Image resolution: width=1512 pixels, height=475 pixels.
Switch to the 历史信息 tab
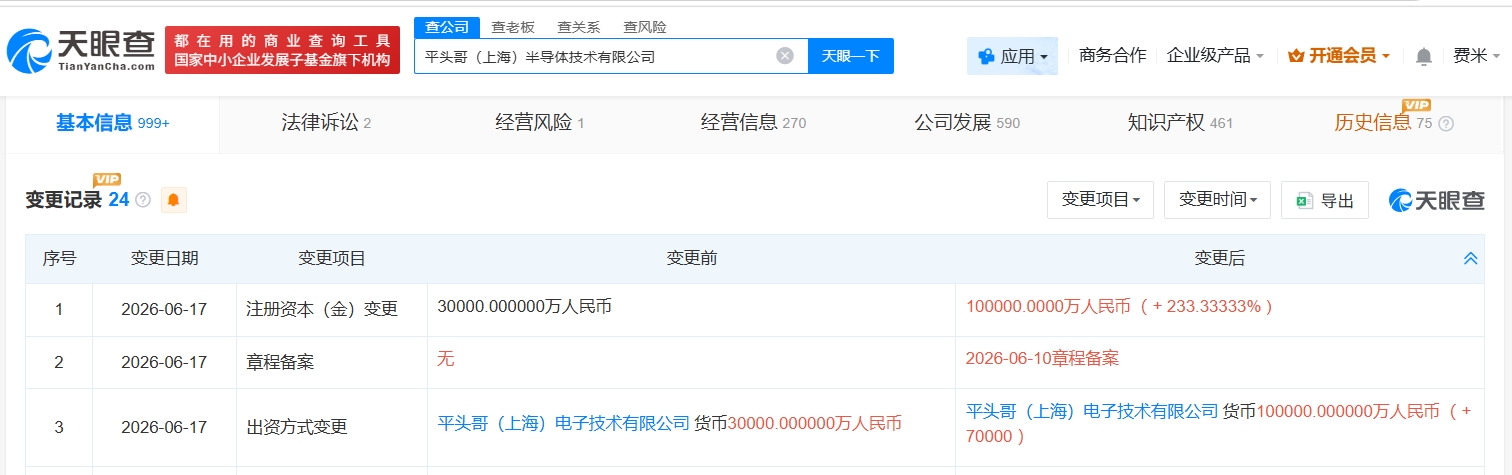1384,123
